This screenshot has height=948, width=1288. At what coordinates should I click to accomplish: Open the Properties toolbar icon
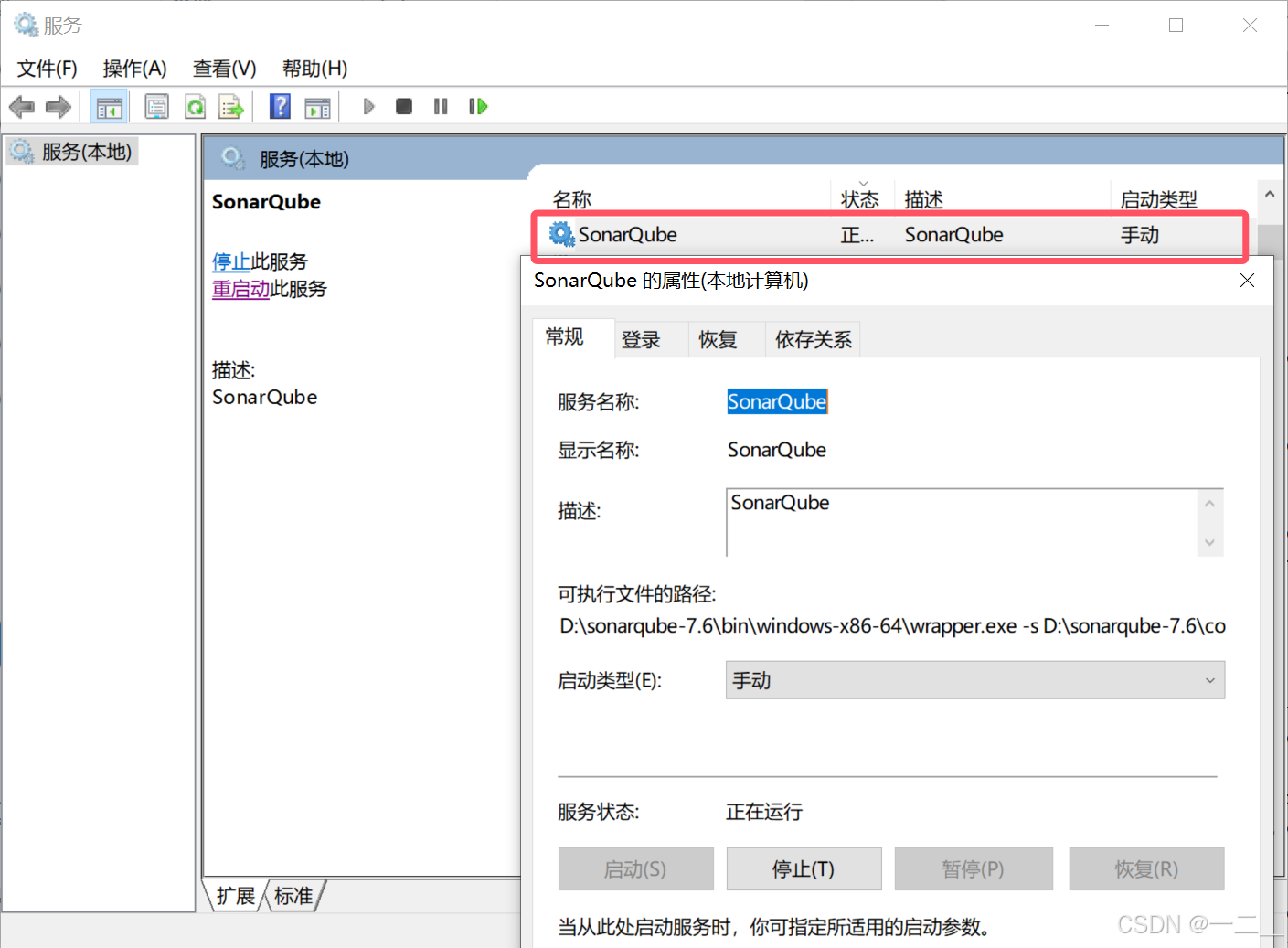coord(157,107)
